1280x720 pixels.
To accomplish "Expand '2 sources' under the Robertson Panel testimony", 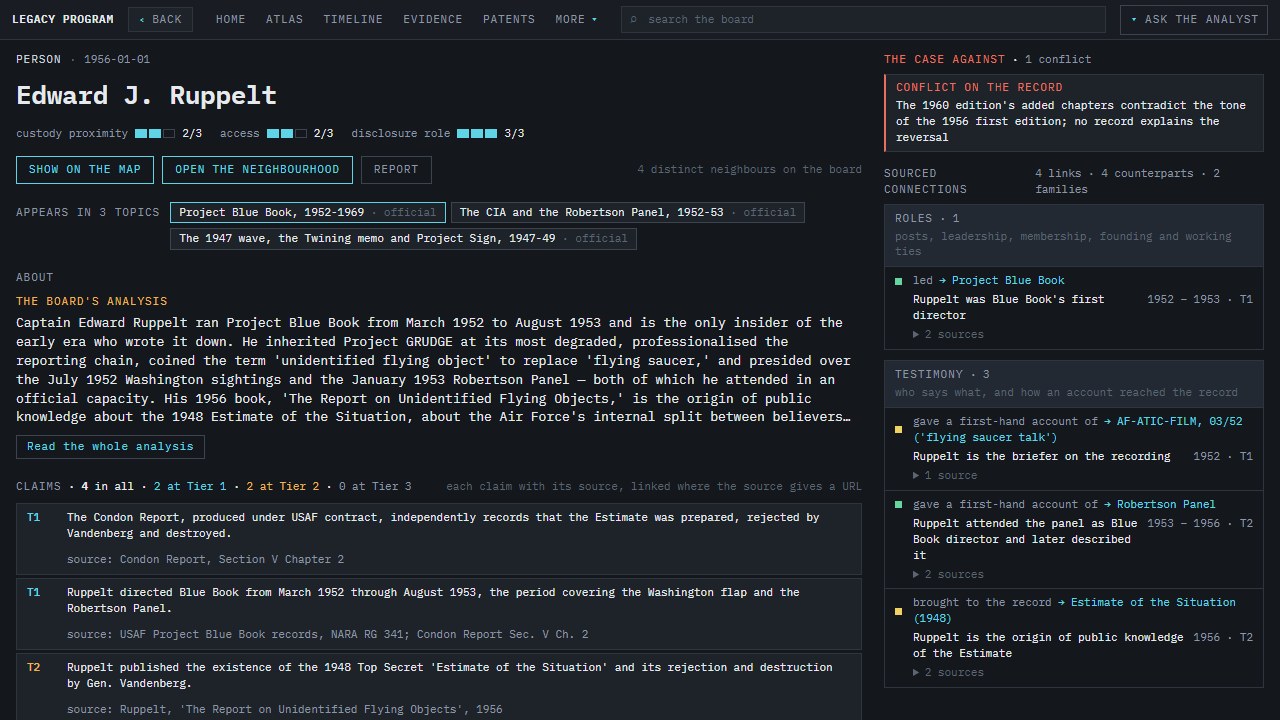I will (948, 574).
